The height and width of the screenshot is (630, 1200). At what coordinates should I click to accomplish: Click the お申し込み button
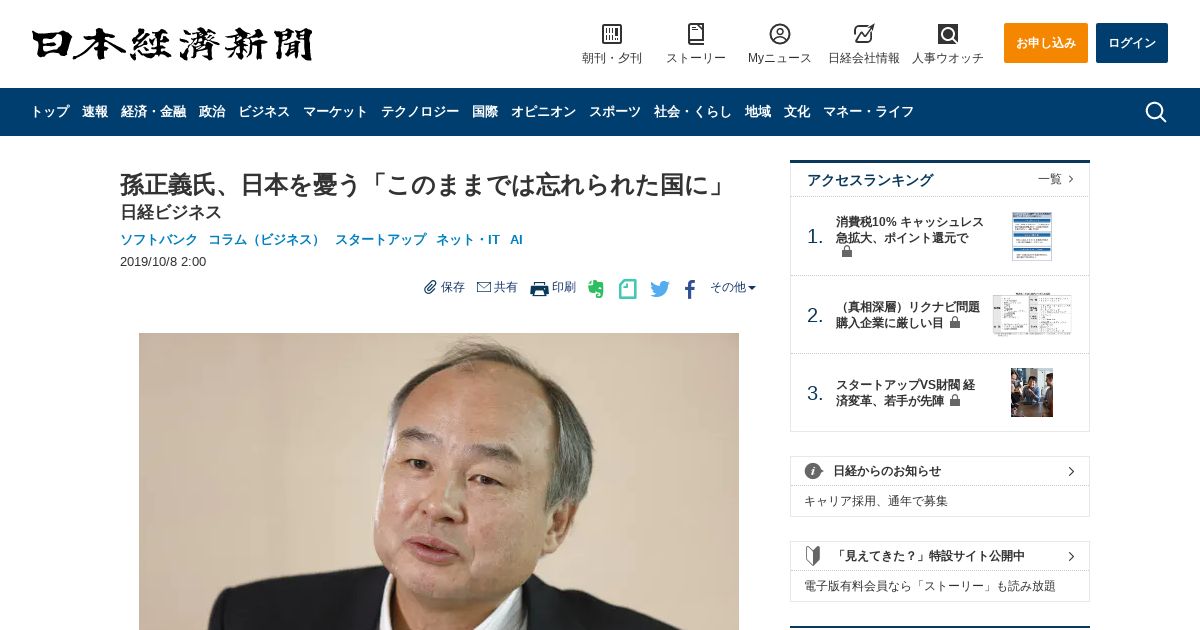(x=1046, y=43)
